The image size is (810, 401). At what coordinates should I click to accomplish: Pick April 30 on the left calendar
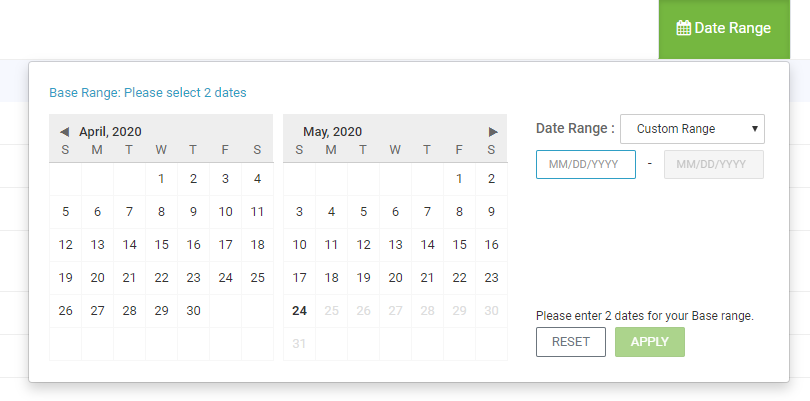click(193, 311)
